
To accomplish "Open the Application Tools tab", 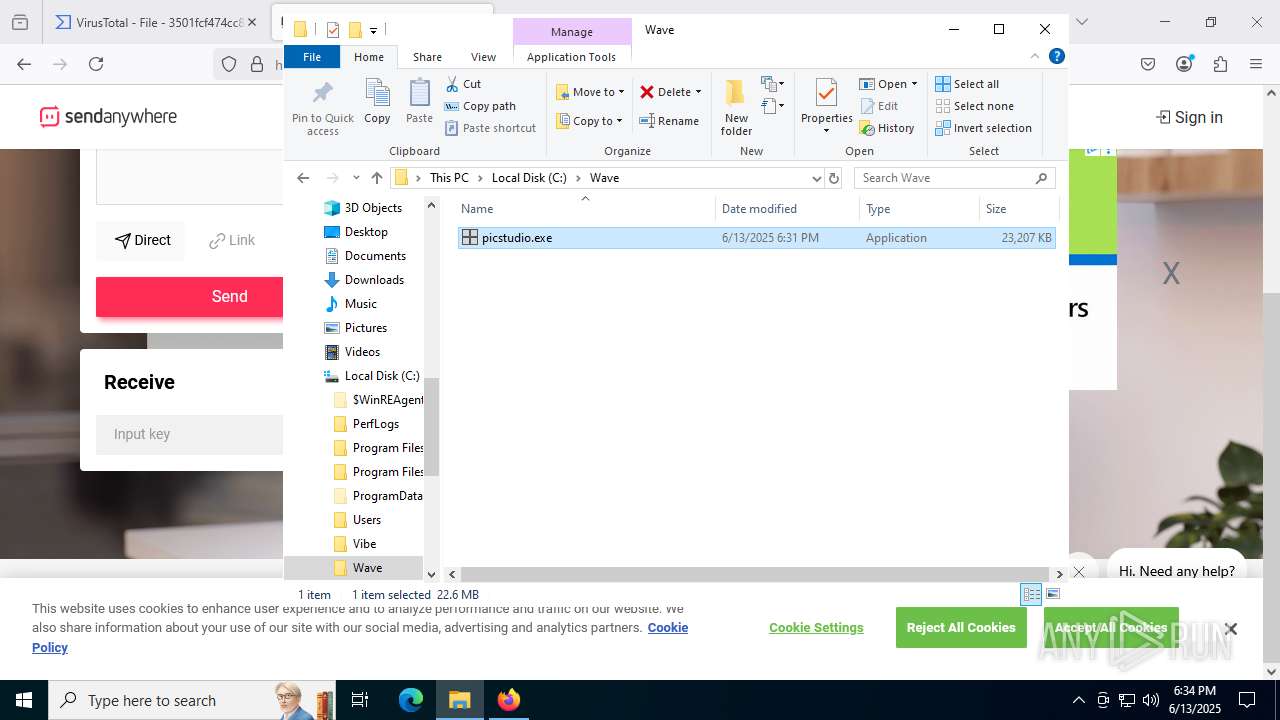I will click(571, 57).
